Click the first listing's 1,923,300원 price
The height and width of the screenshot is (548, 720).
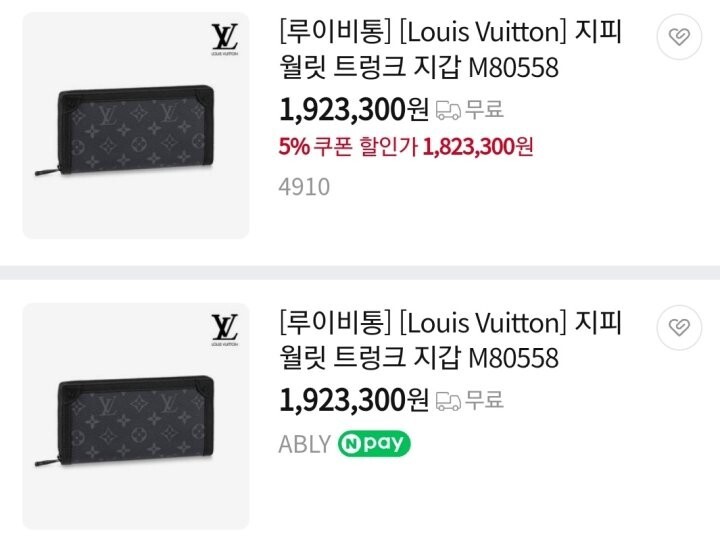[x=354, y=109]
